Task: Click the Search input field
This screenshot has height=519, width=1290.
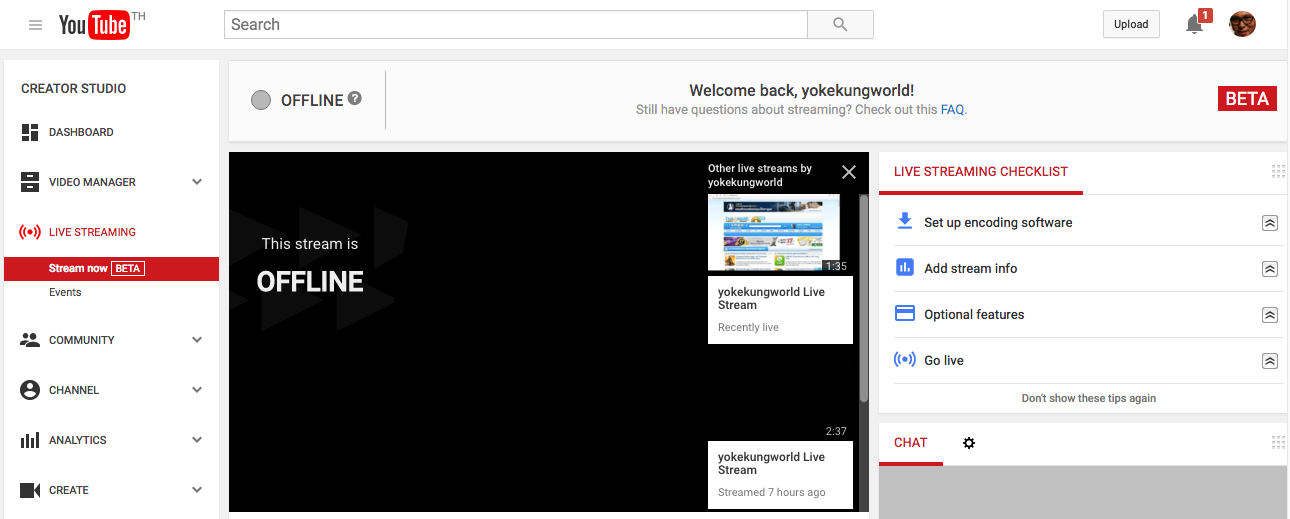Action: 516,25
